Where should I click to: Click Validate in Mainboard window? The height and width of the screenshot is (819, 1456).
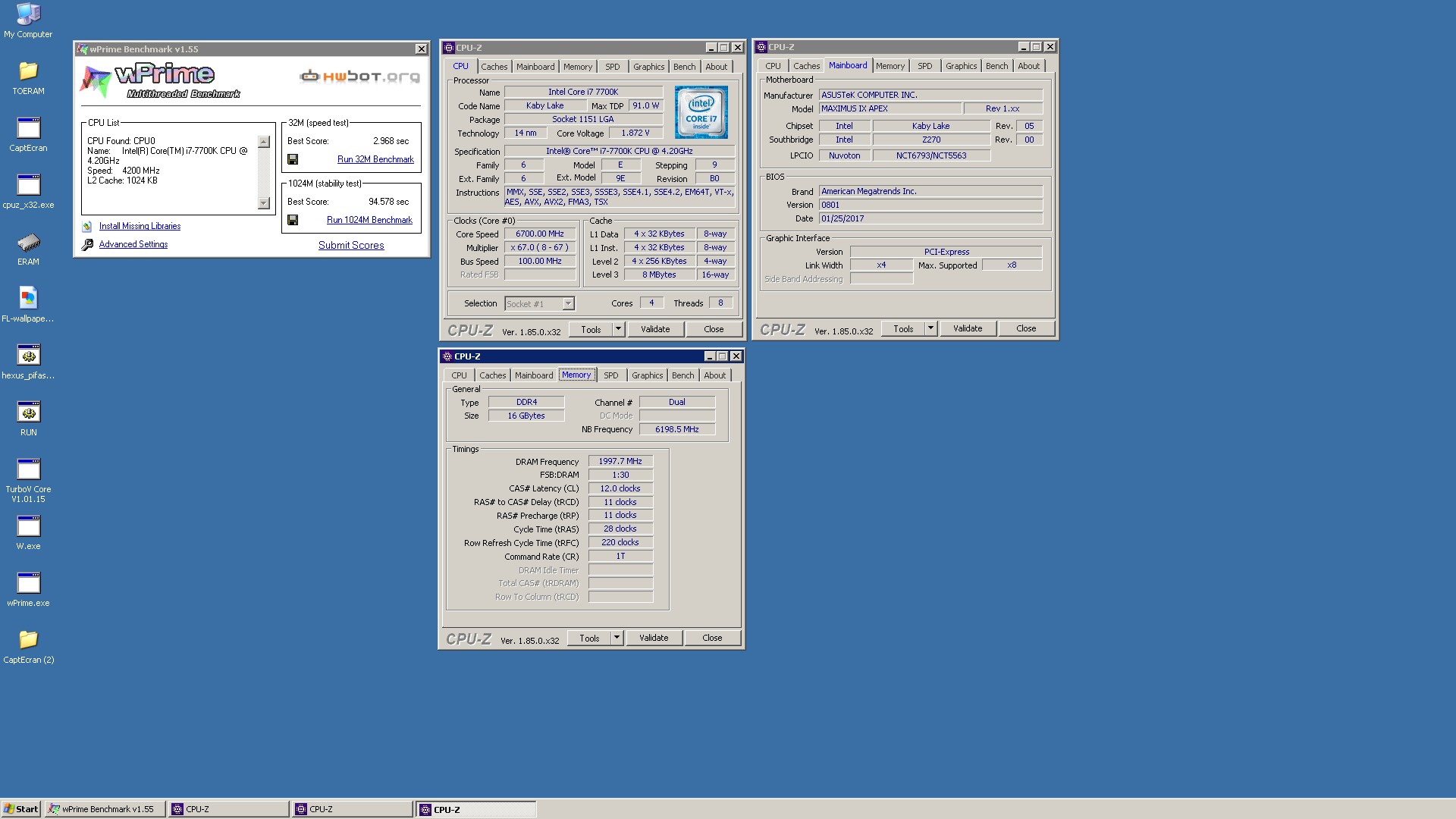968,328
